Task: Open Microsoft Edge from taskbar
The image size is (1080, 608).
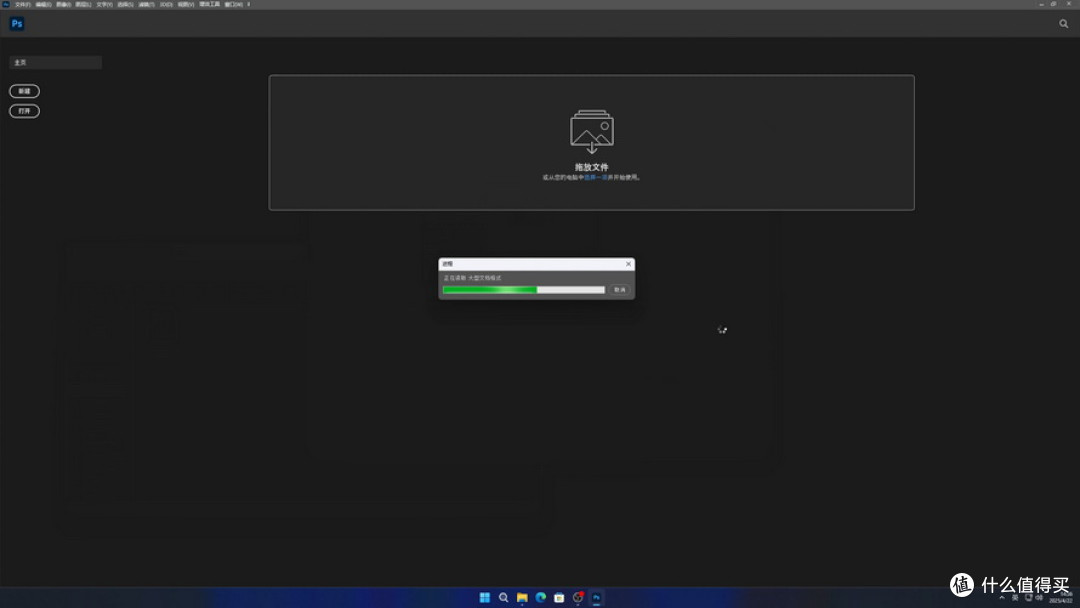Action: pyautogui.click(x=541, y=598)
